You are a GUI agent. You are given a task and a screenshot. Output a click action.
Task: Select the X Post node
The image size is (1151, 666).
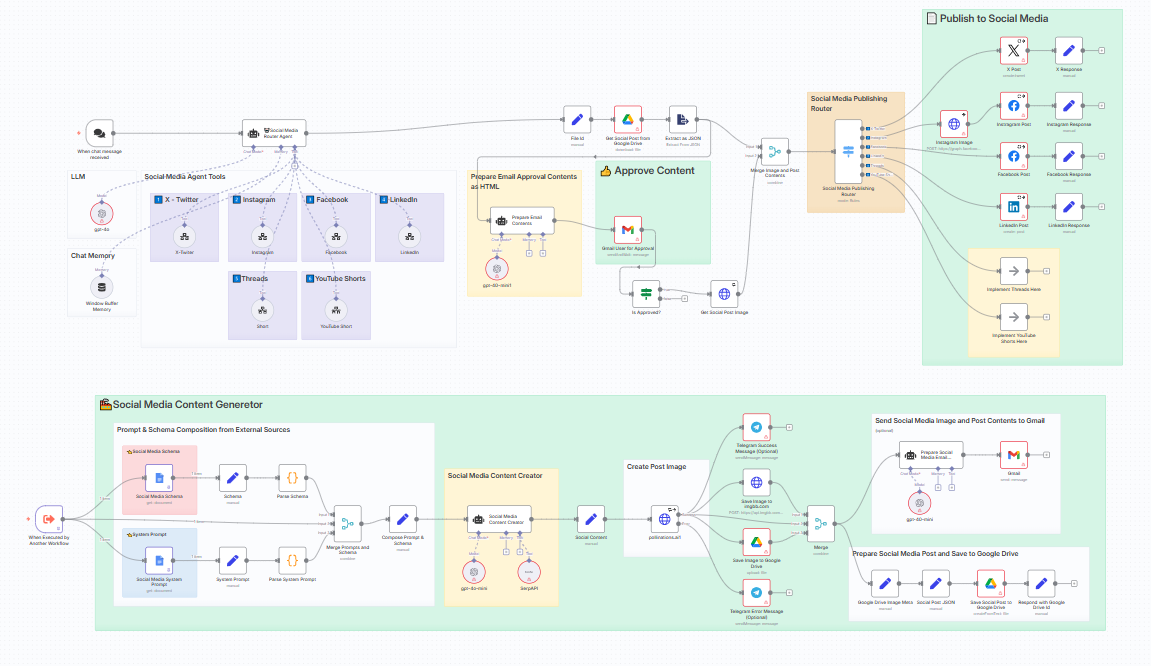tap(1014, 50)
